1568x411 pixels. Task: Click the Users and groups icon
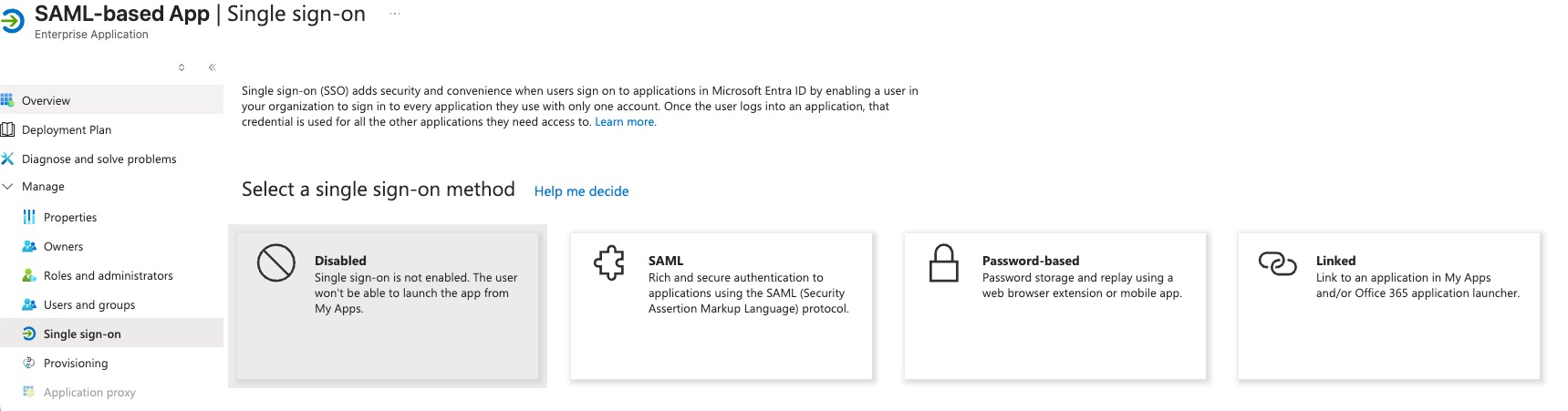tap(29, 304)
